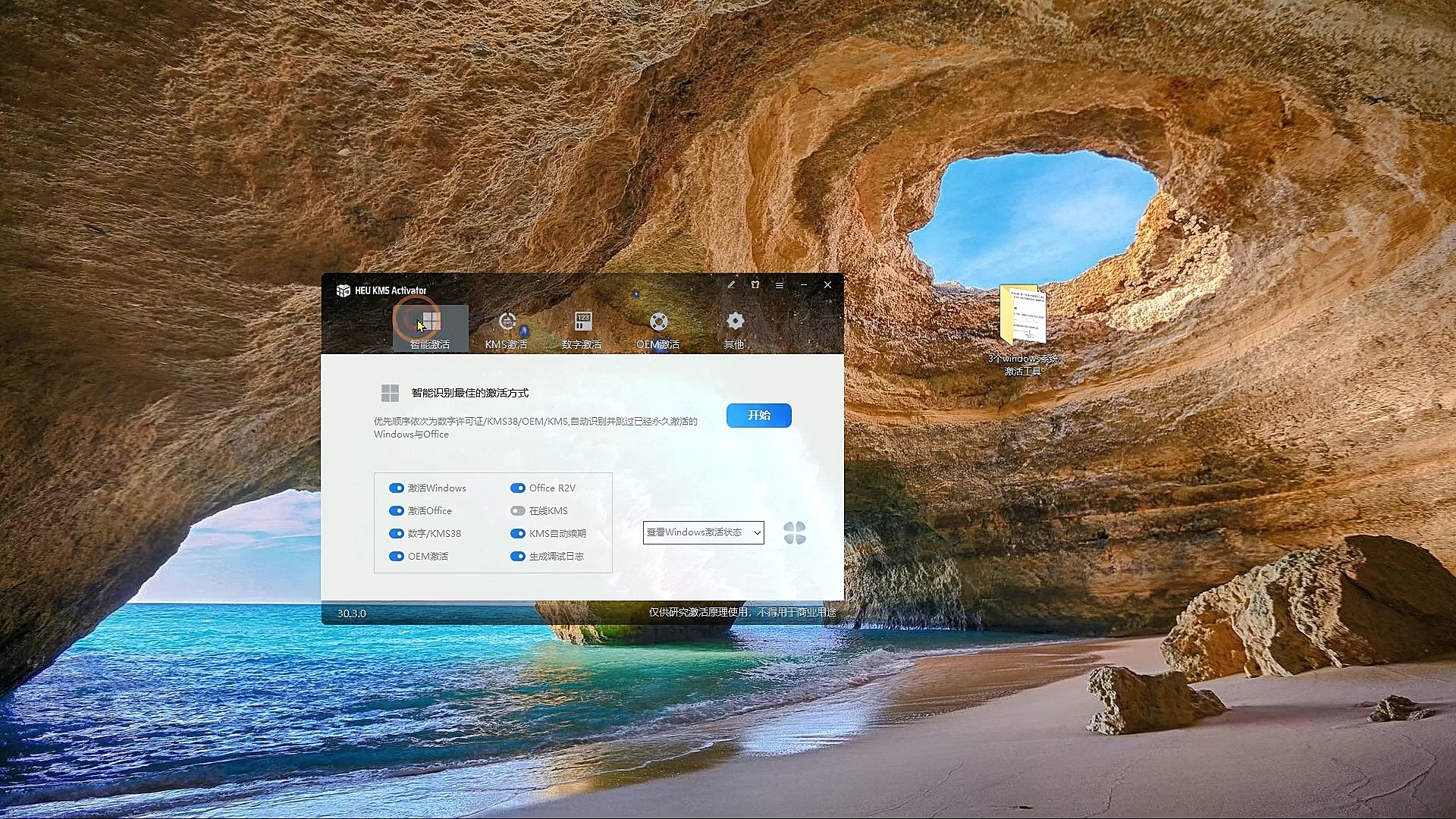Toggle the 激活Office switch off

pos(396,510)
